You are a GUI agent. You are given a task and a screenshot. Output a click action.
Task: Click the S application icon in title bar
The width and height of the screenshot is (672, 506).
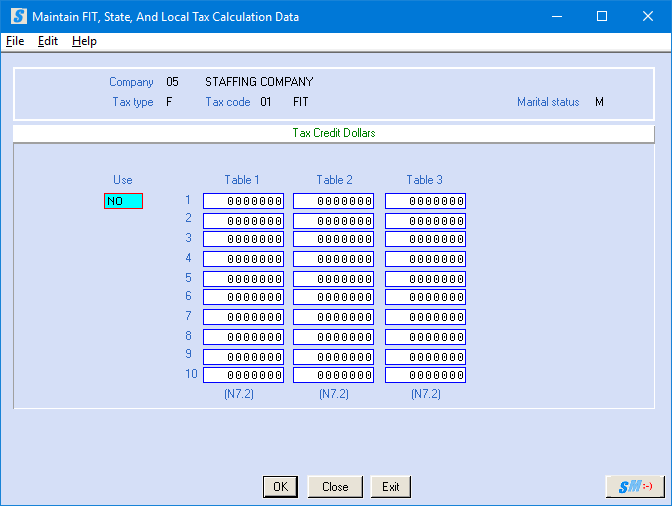(18, 16)
